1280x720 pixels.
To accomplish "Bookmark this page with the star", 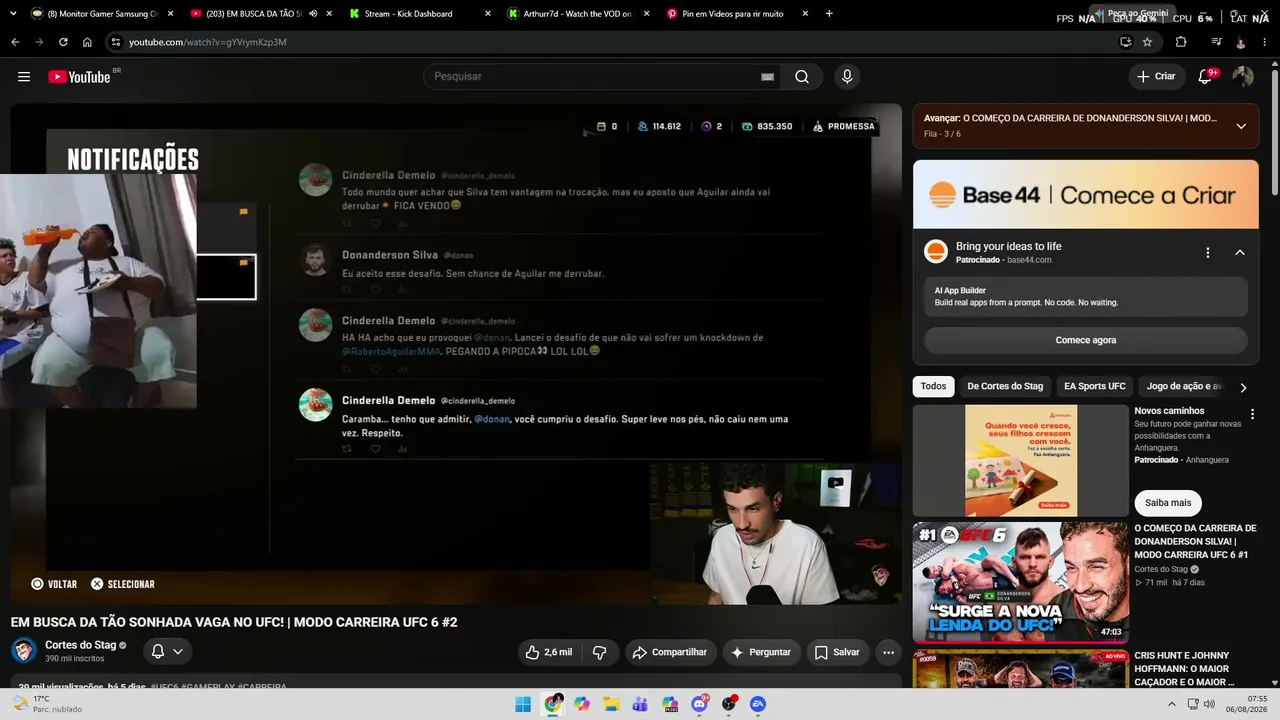I will 1147,42.
